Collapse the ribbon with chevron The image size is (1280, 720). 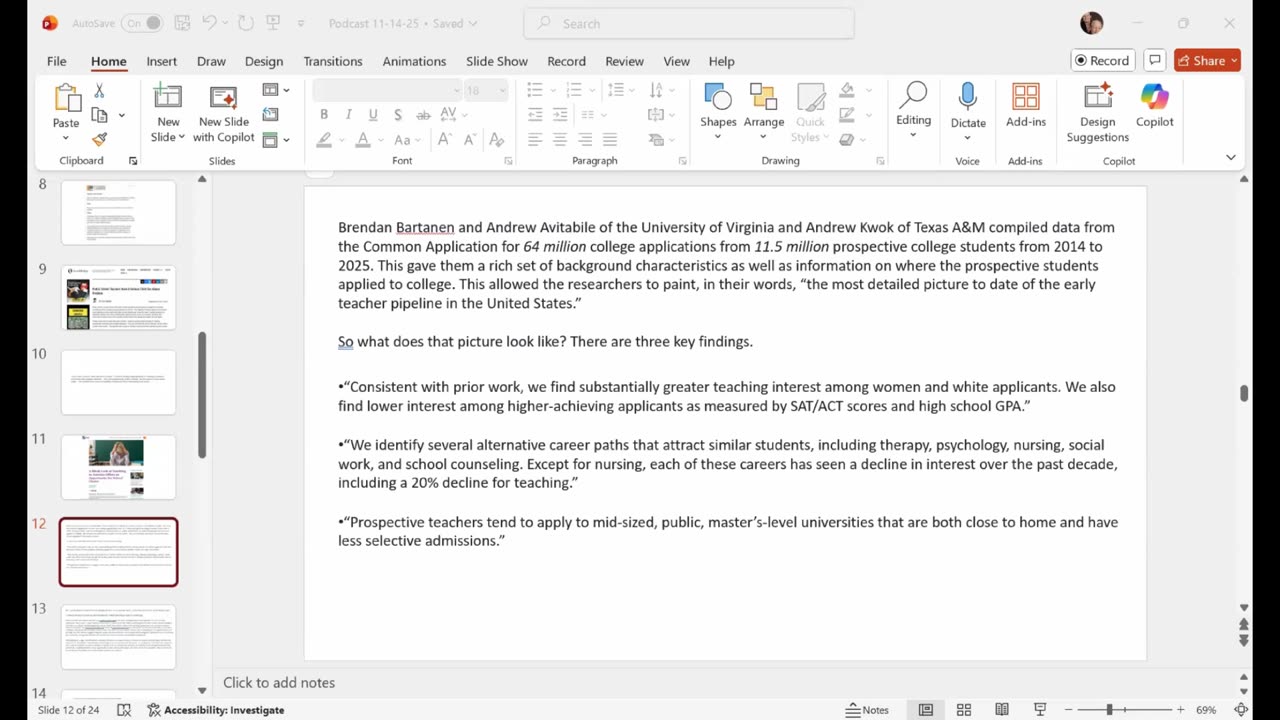coord(1230,158)
